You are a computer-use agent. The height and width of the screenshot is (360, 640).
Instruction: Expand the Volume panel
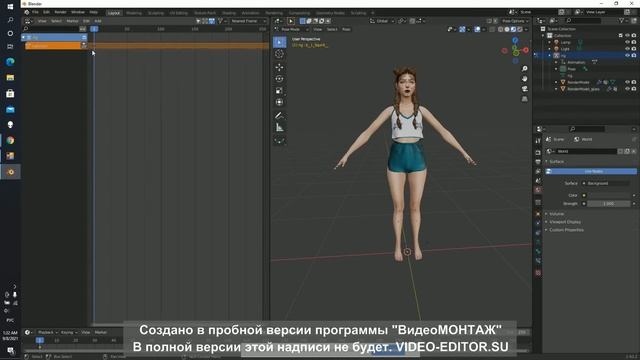[556, 214]
